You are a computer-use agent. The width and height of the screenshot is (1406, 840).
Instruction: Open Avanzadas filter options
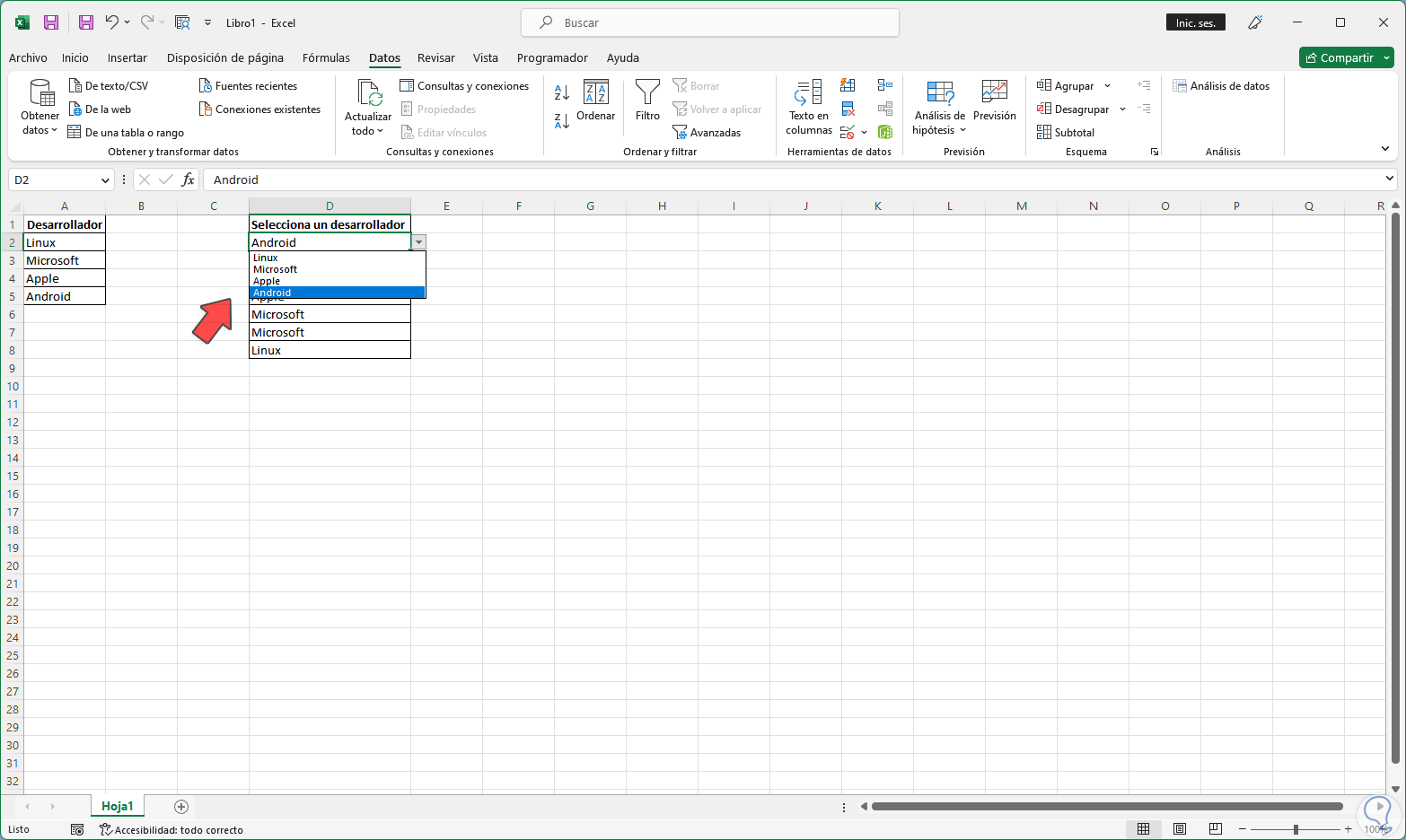point(707,133)
